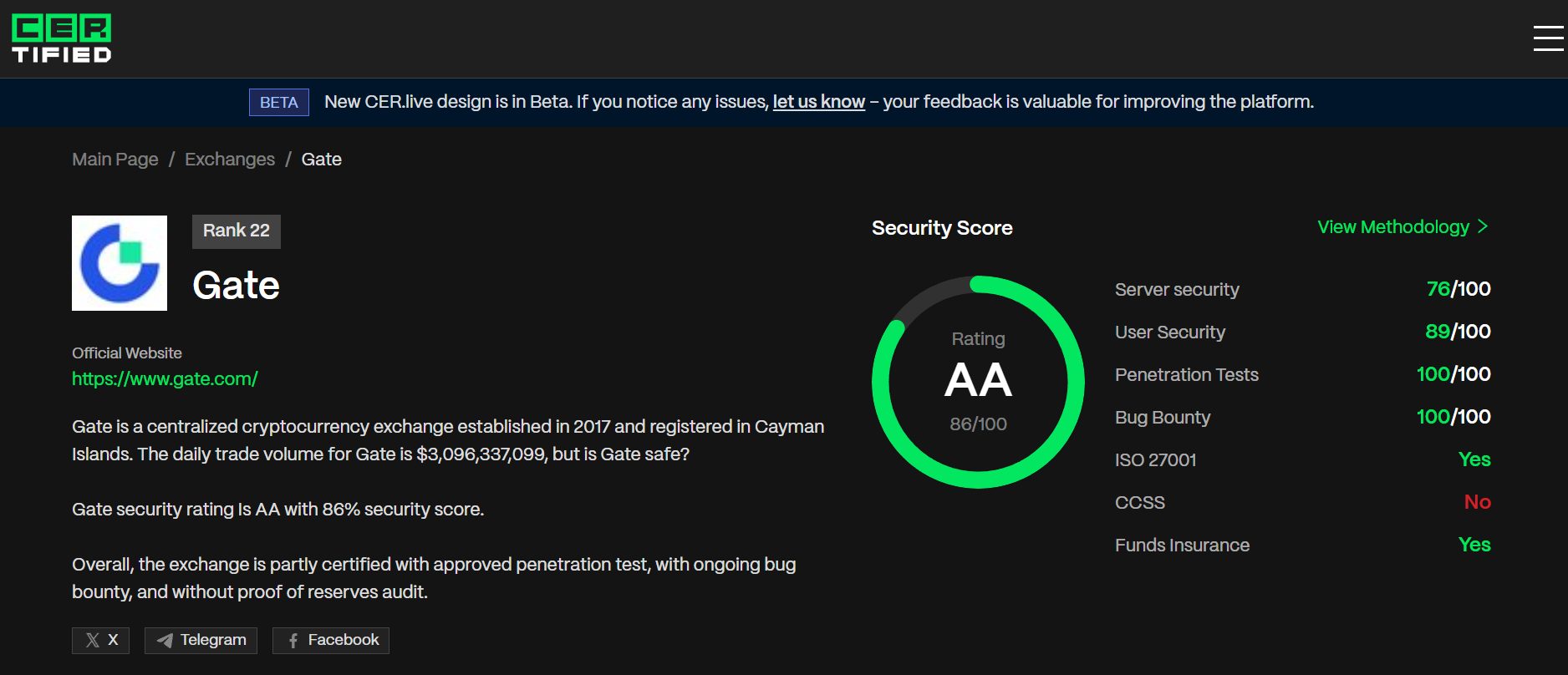1568x675 pixels.
Task: Click the X social icon button
Action: (100, 641)
